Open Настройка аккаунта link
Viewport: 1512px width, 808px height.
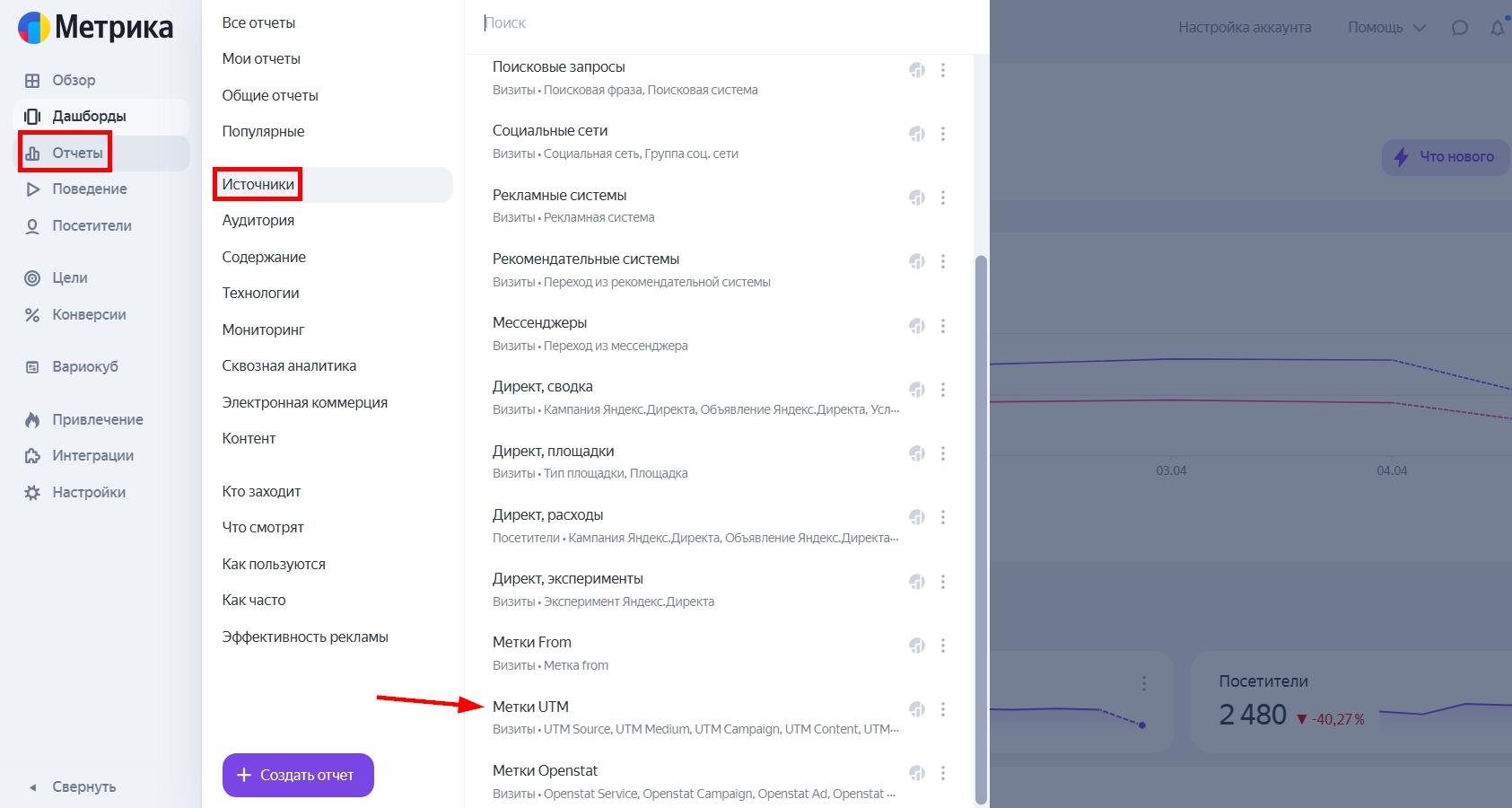[x=1245, y=28]
